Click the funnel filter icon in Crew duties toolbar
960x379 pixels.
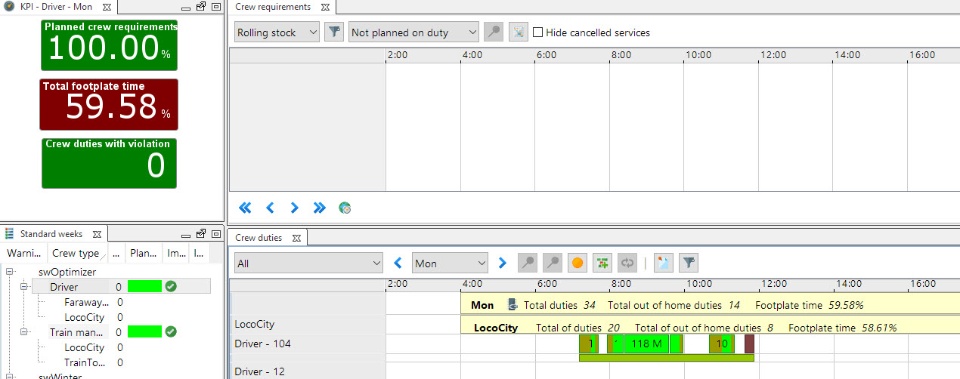coord(689,263)
